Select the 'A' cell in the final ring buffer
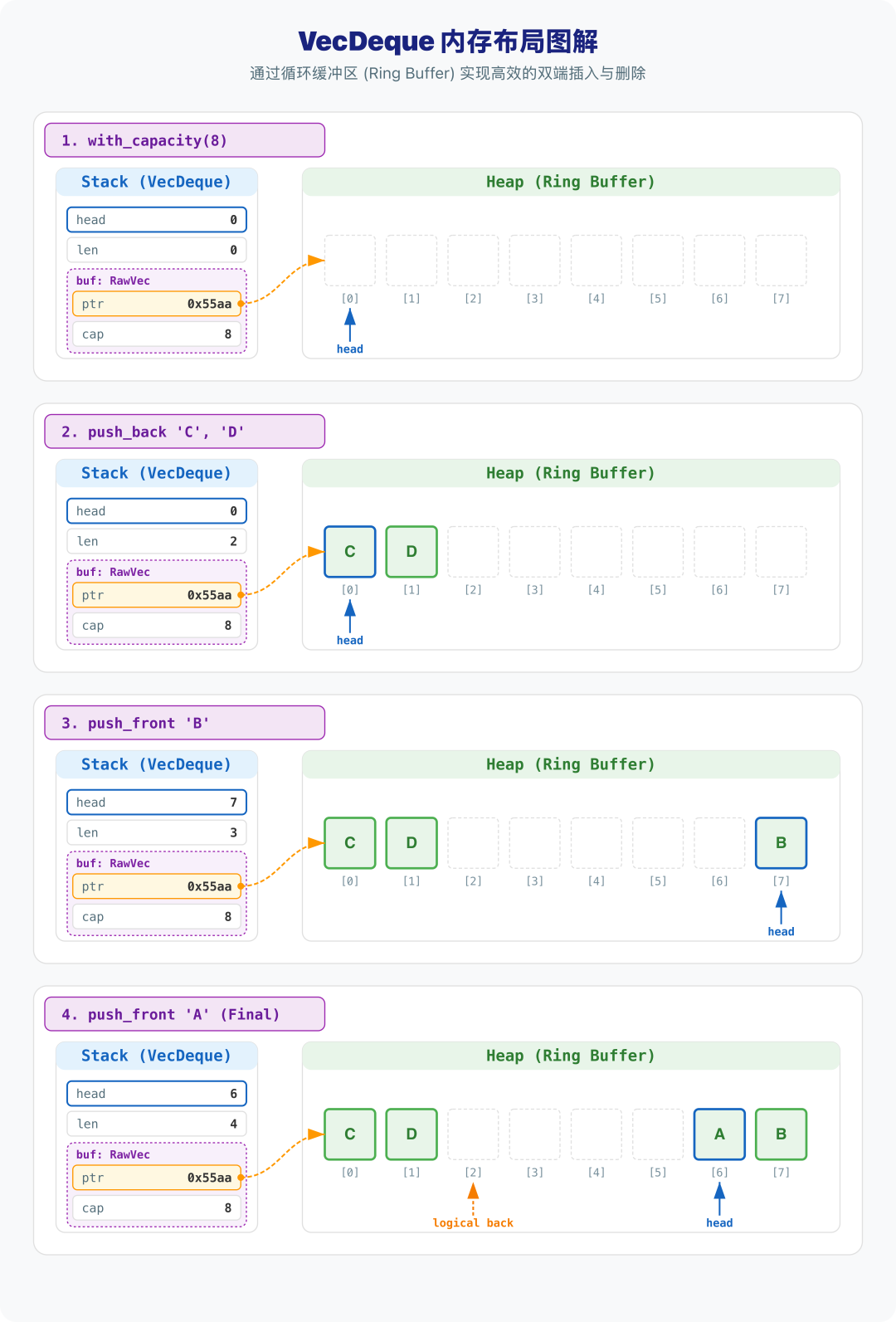Viewport: 896px width, 1322px height. coord(719,1134)
